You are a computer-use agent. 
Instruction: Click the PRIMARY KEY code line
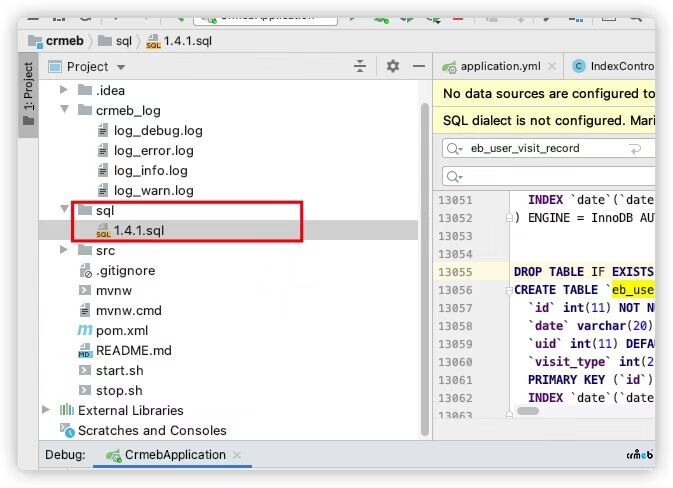[x=590, y=380]
